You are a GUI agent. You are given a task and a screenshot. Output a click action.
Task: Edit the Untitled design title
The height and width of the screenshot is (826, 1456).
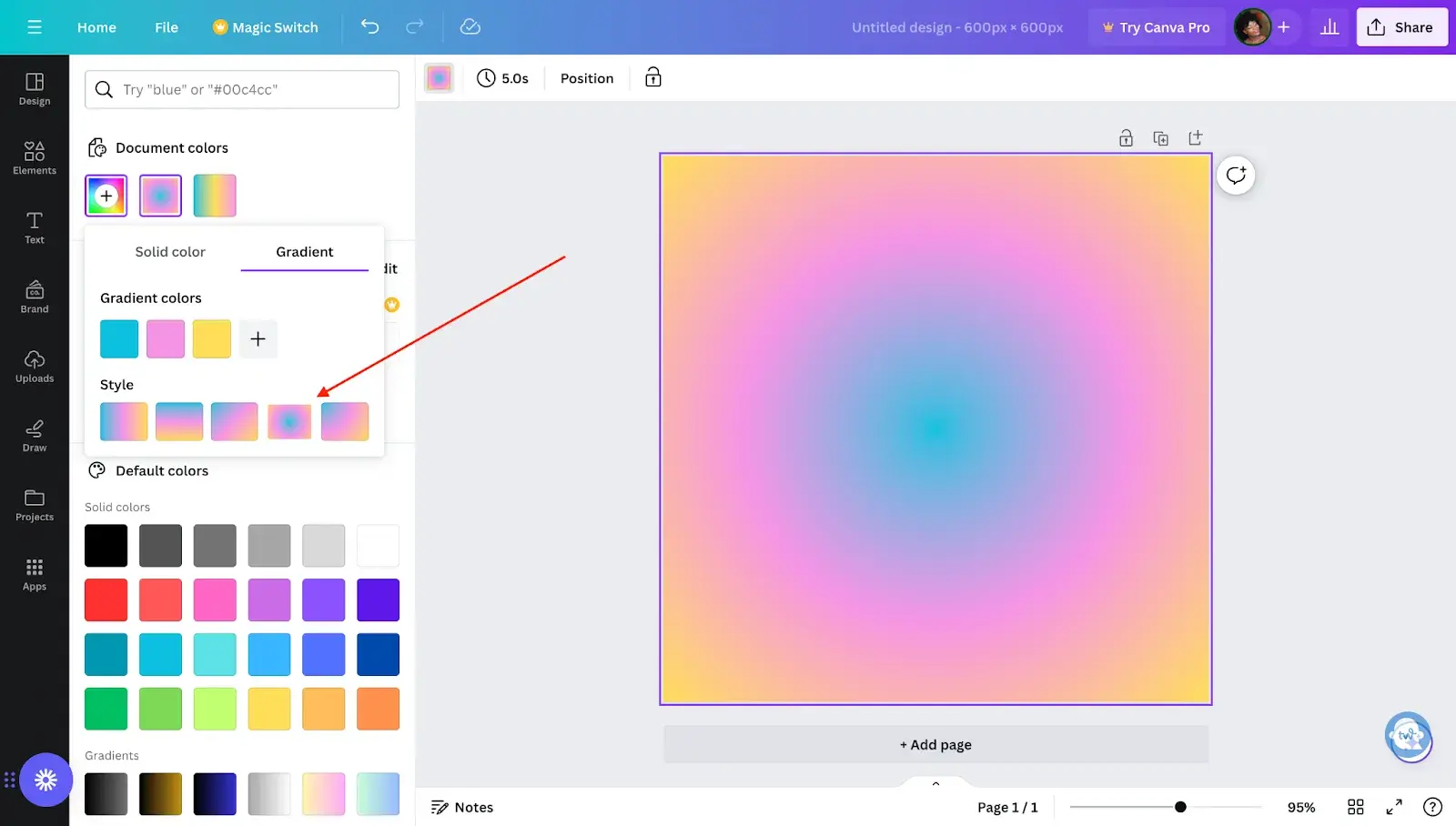click(957, 27)
